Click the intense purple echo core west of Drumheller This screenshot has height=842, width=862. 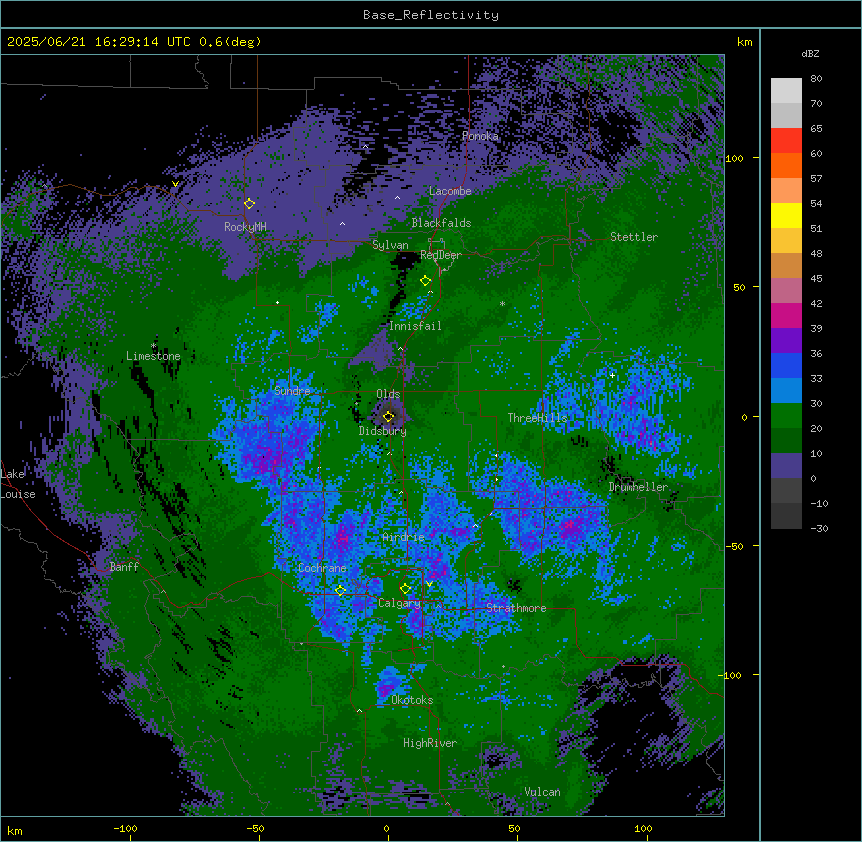[x=570, y=527]
